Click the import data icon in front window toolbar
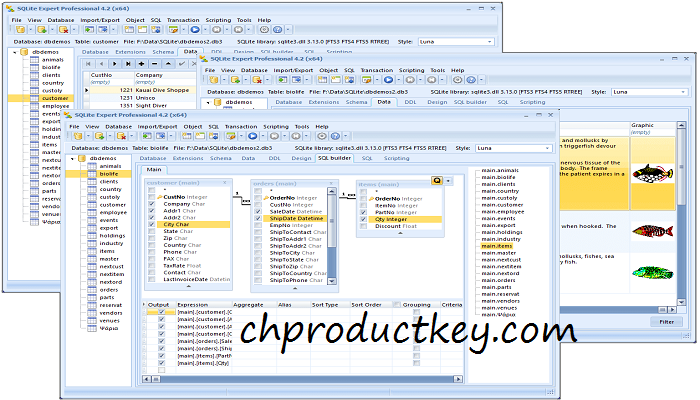Image resolution: width=700 pixels, height=400 pixels. tap(147, 136)
